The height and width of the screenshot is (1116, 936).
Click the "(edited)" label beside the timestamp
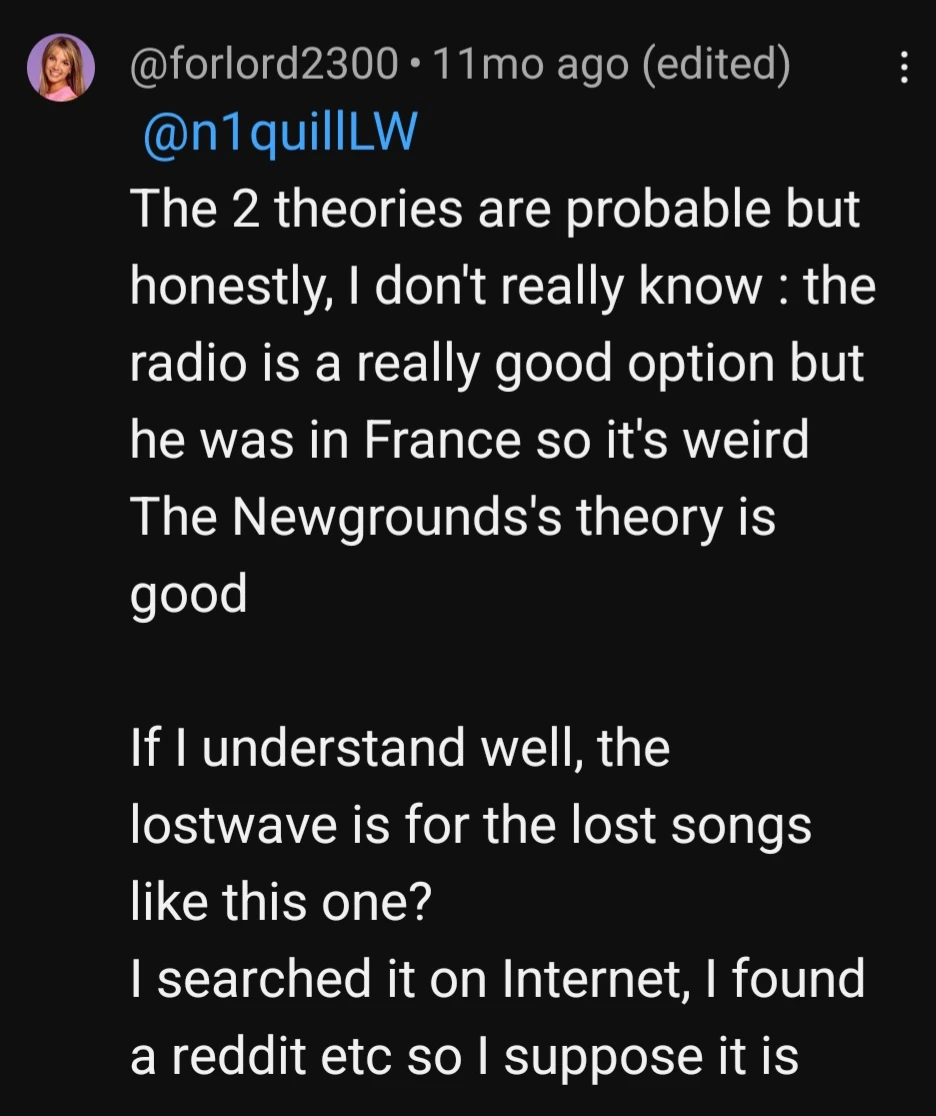coord(716,67)
